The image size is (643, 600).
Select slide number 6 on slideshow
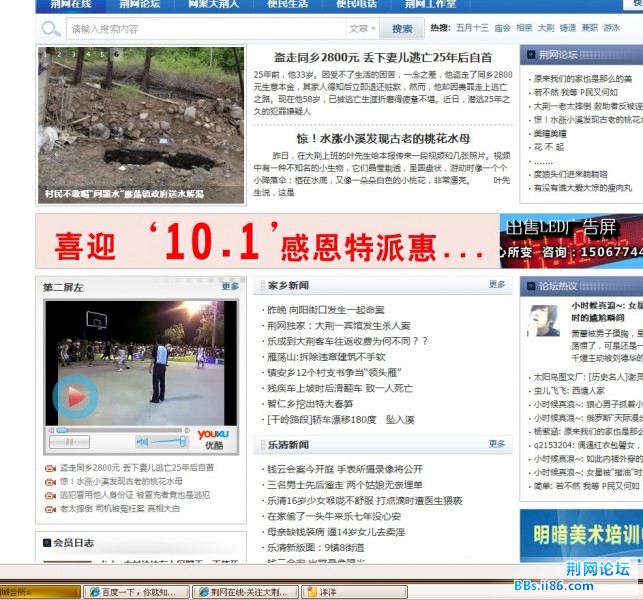point(116,54)
